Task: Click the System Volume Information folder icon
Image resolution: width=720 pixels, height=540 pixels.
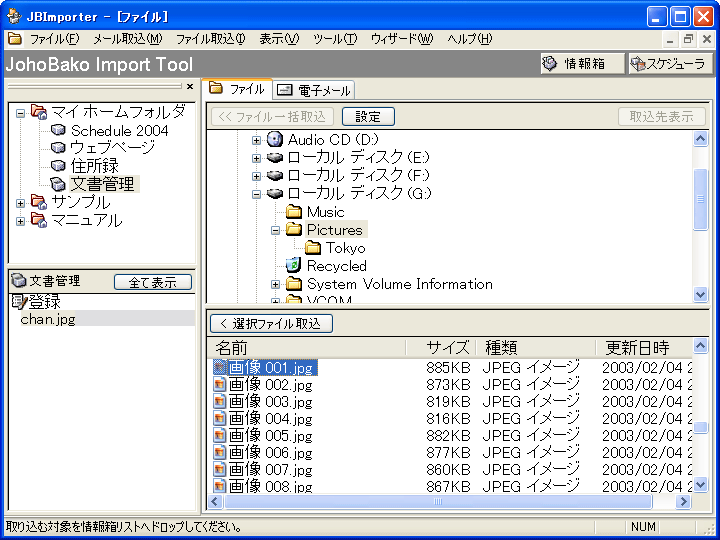Action: [294, 284]
